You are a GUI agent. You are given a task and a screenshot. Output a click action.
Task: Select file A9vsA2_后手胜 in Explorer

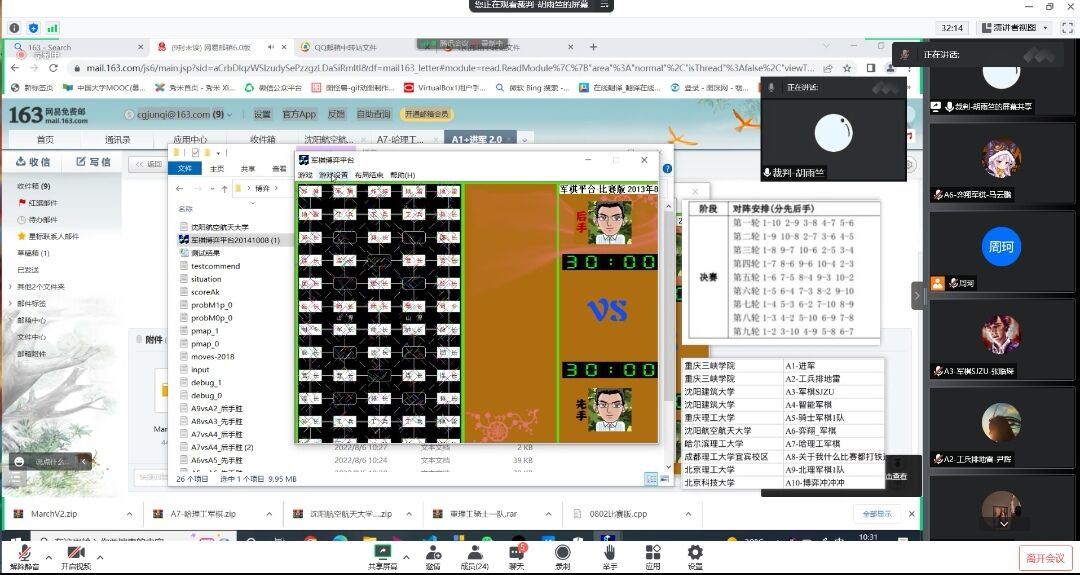(216, 408)
